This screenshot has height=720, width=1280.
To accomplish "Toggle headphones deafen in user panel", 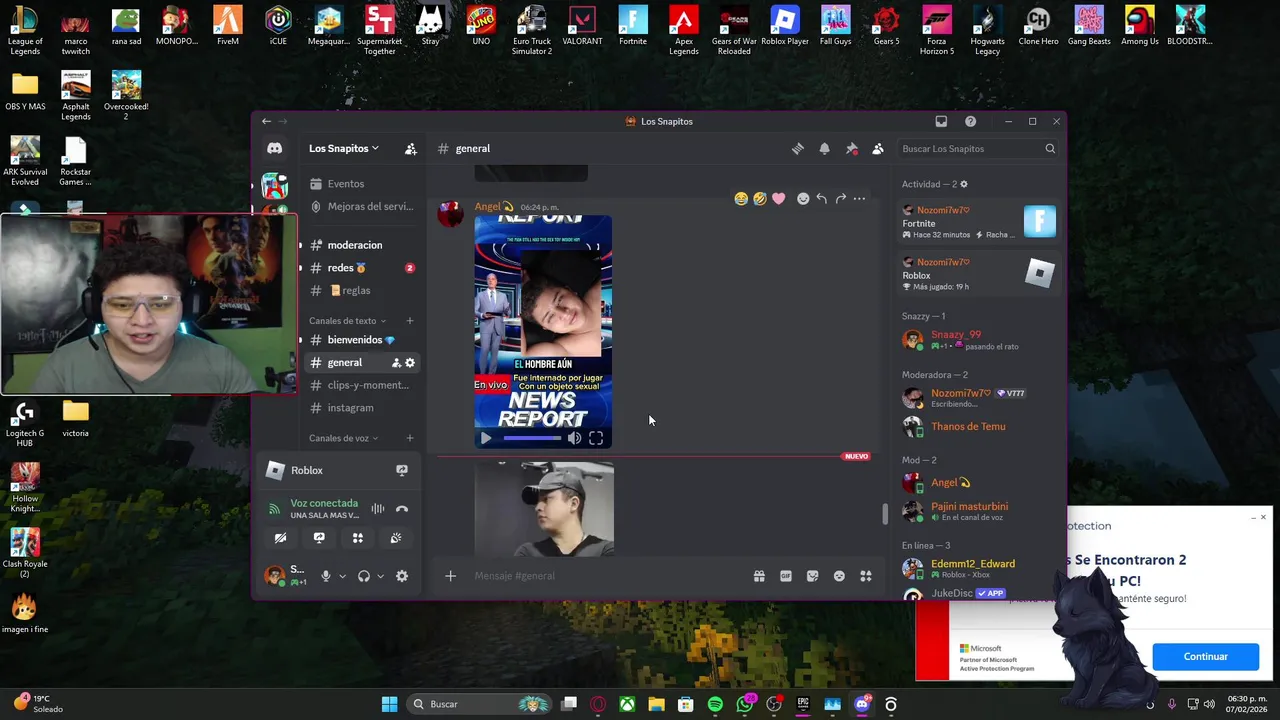I will click(364, 576).
